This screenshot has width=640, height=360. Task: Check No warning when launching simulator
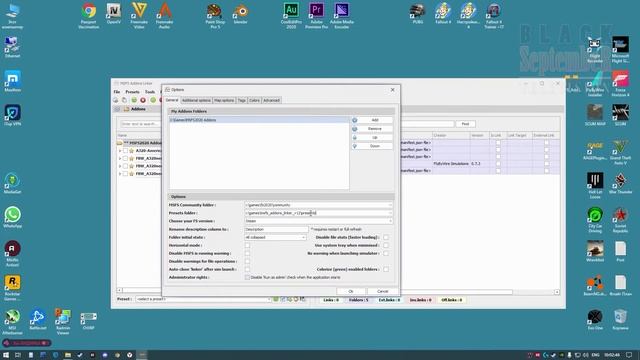click(386, 253)
